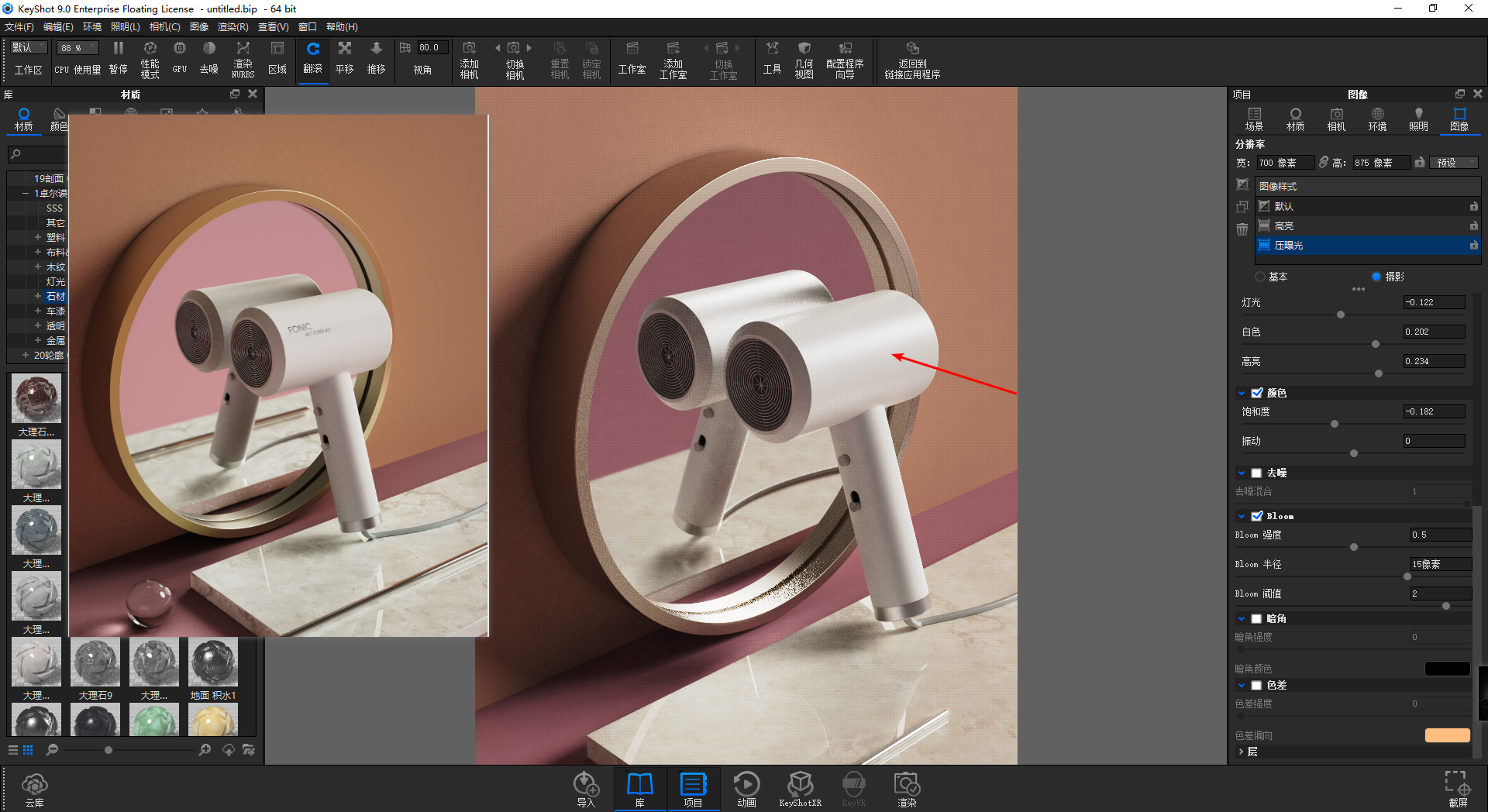Enable the 颜色 color checkbox
1488x812 pixels.
[x=1257, y=393]
